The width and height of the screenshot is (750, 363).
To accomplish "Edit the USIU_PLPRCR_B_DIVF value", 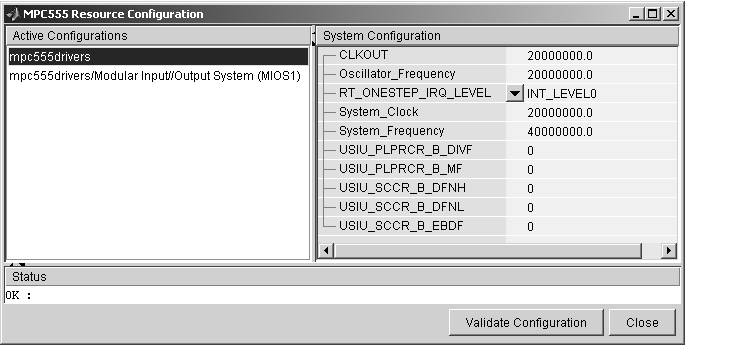I will click(591, 151).
